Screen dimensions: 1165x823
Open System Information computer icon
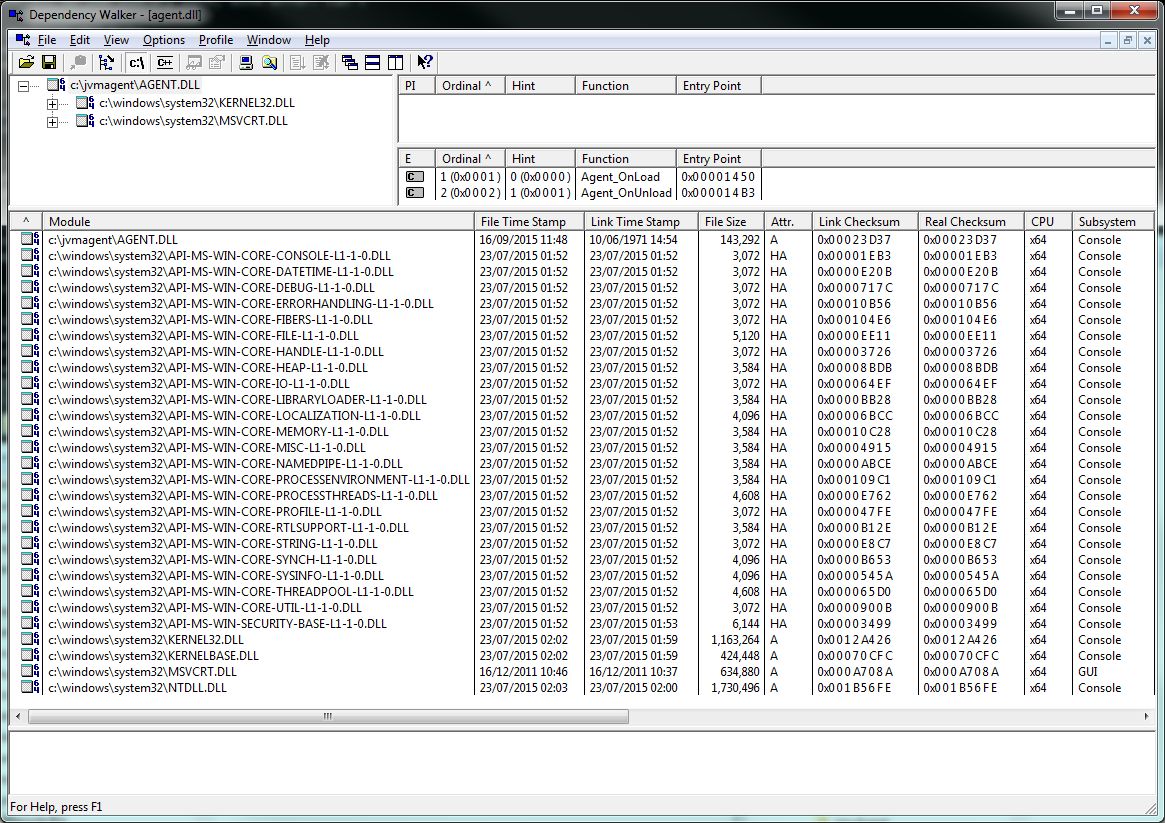pos(246,62)
